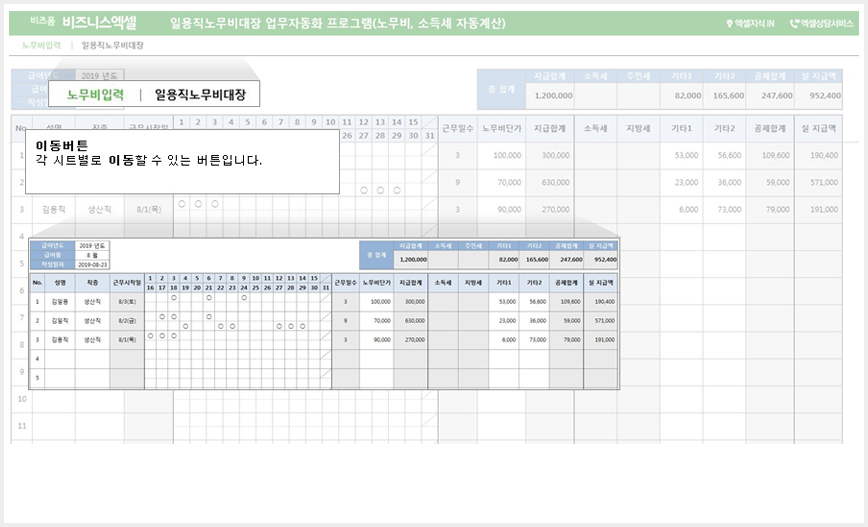The height and width of the screenshot is (527, 868).
Task: Click 실 지급액 header in faded background table
Action: pos(818,128)
